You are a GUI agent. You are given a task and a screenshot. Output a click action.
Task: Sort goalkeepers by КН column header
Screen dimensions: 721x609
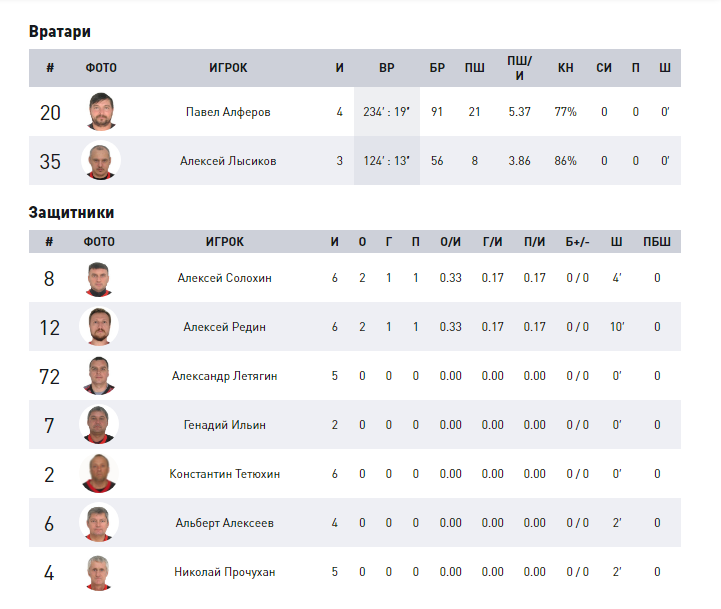click(x=566, y=68)
